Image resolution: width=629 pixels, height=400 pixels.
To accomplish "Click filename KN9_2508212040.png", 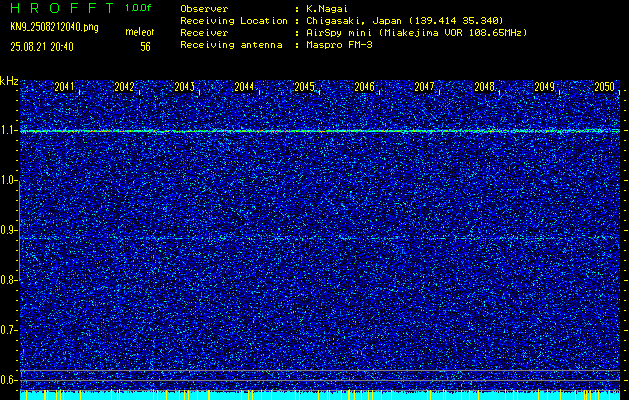I will pos(54,27).
